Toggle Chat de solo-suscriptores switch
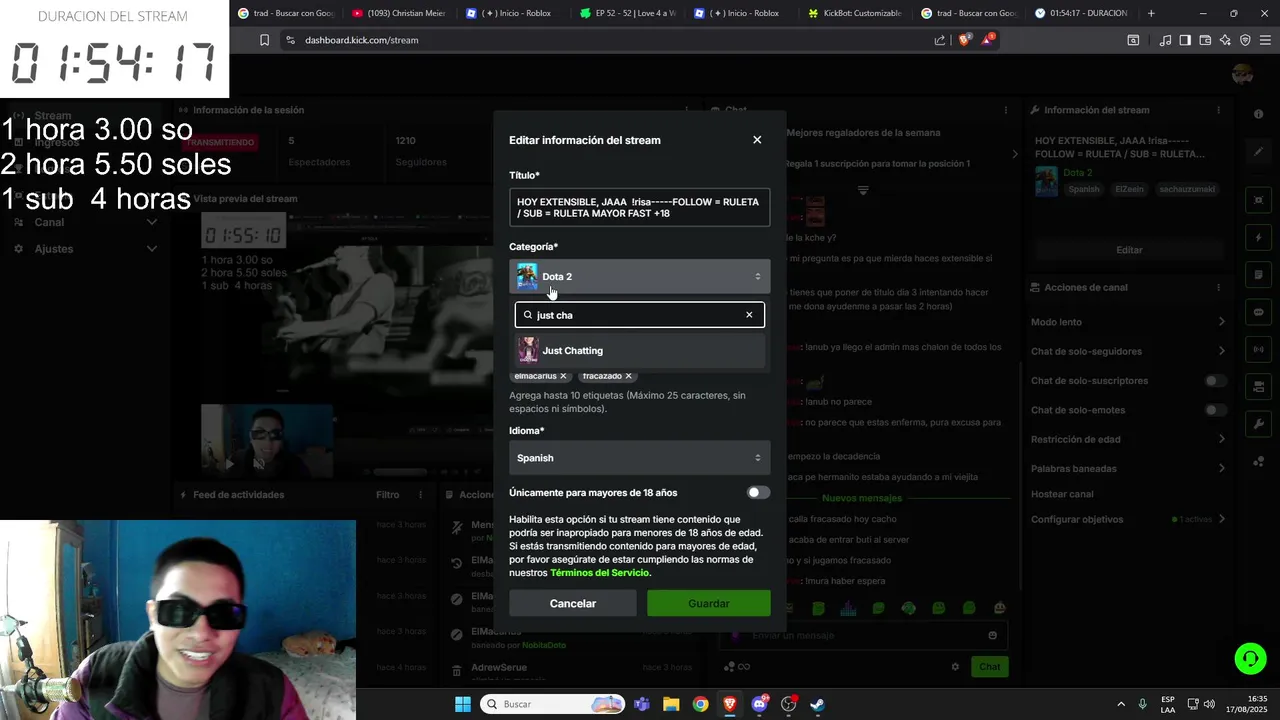The height and width of the screenshot is (720, 1280). 1215,381
